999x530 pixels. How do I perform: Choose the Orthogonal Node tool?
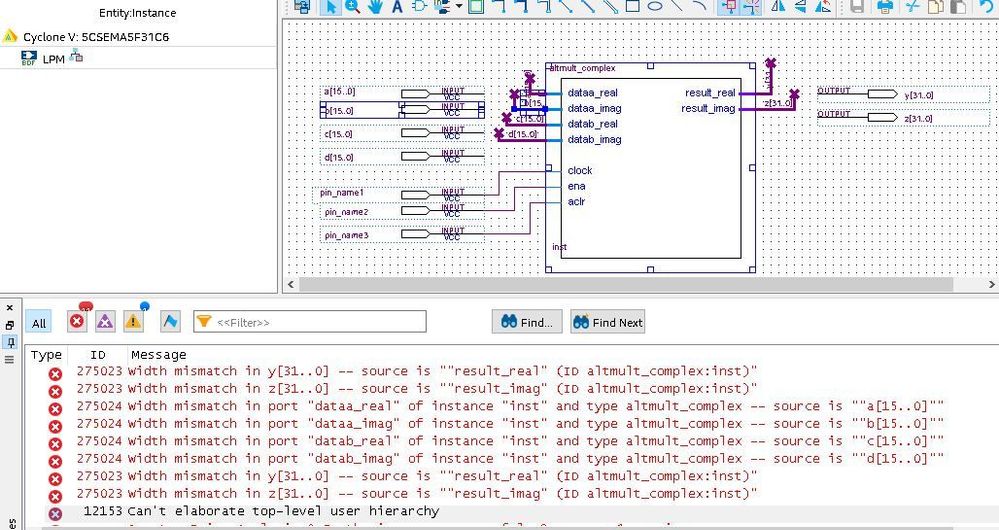pyautogui.click(x=500, y=6)
